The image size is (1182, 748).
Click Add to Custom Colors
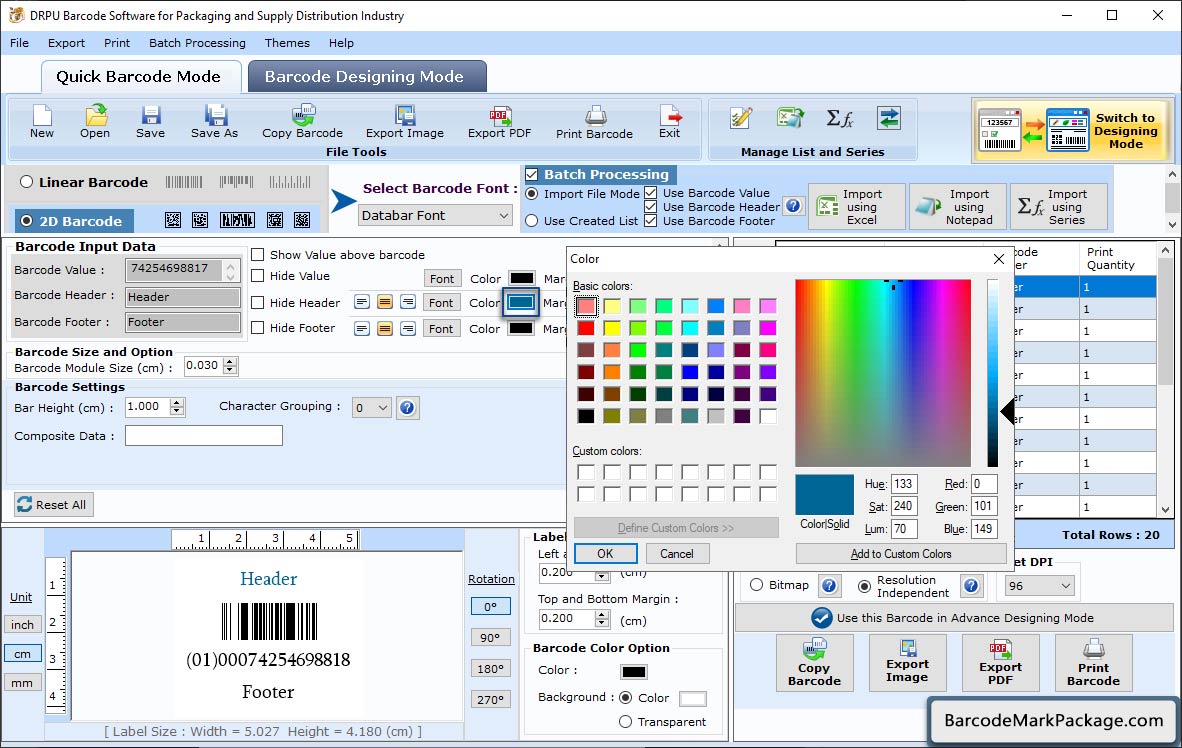click(901, 553)
